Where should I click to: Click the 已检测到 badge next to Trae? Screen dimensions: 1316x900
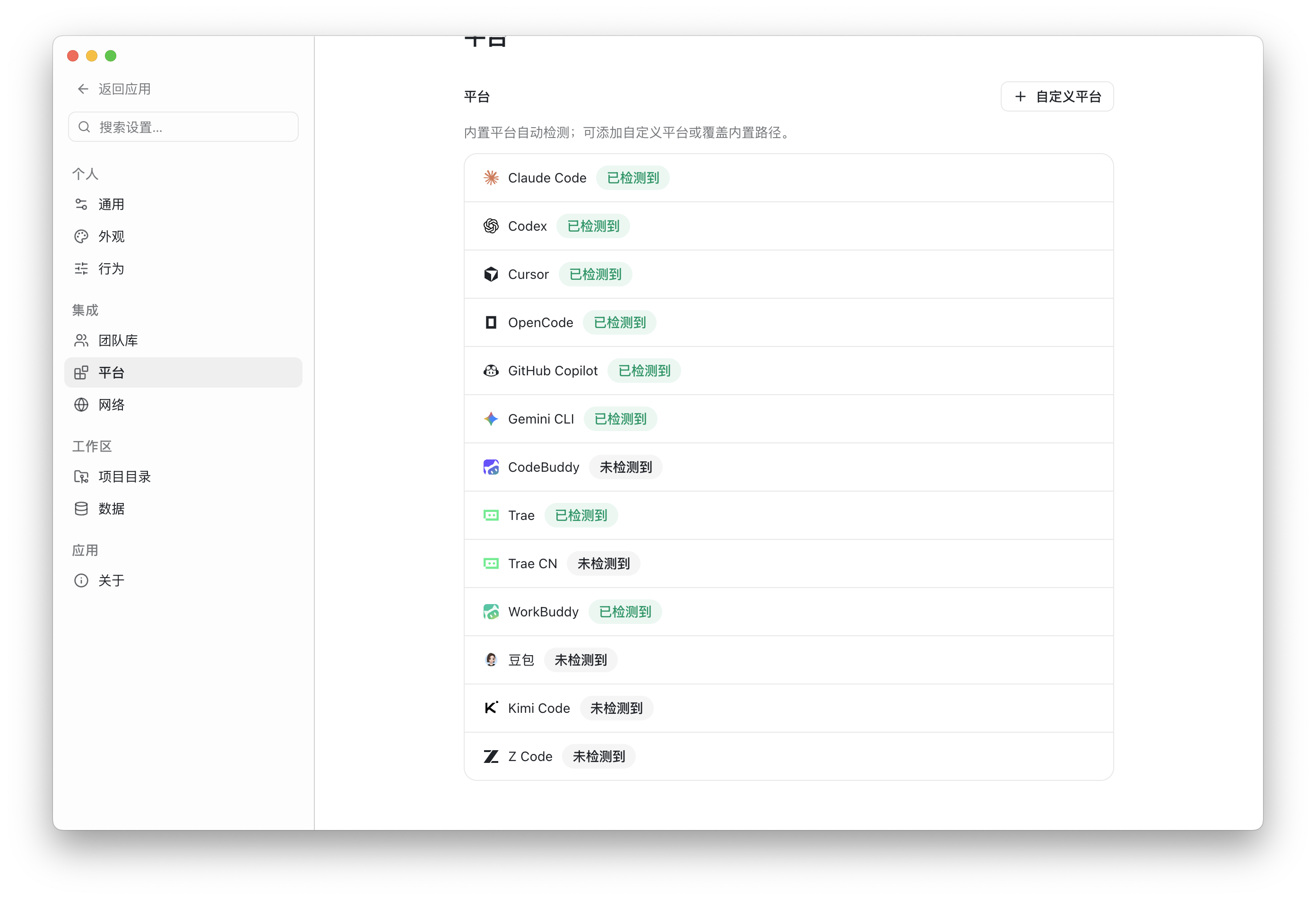coord(581,515)
